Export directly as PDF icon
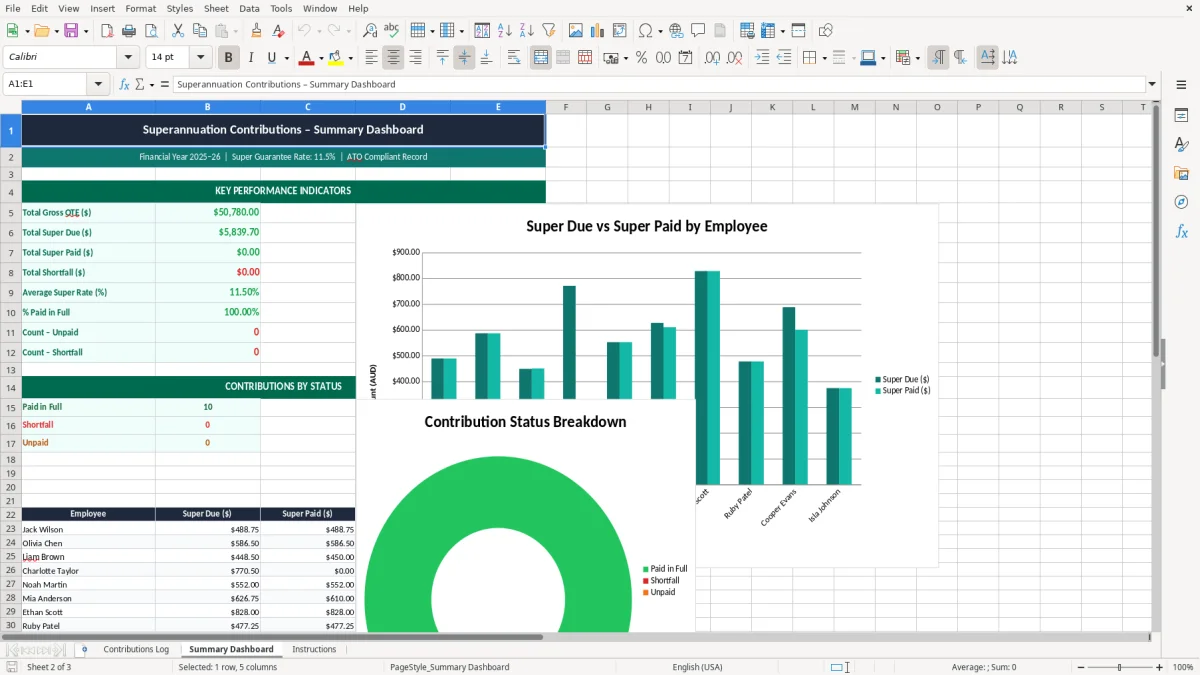 pos(107,31)
